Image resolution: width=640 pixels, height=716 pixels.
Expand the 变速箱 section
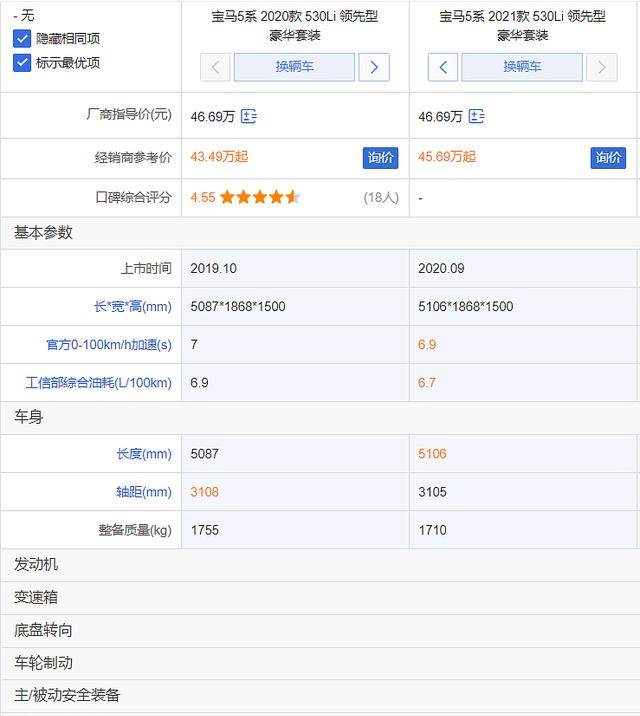click(x=320, y=598)
